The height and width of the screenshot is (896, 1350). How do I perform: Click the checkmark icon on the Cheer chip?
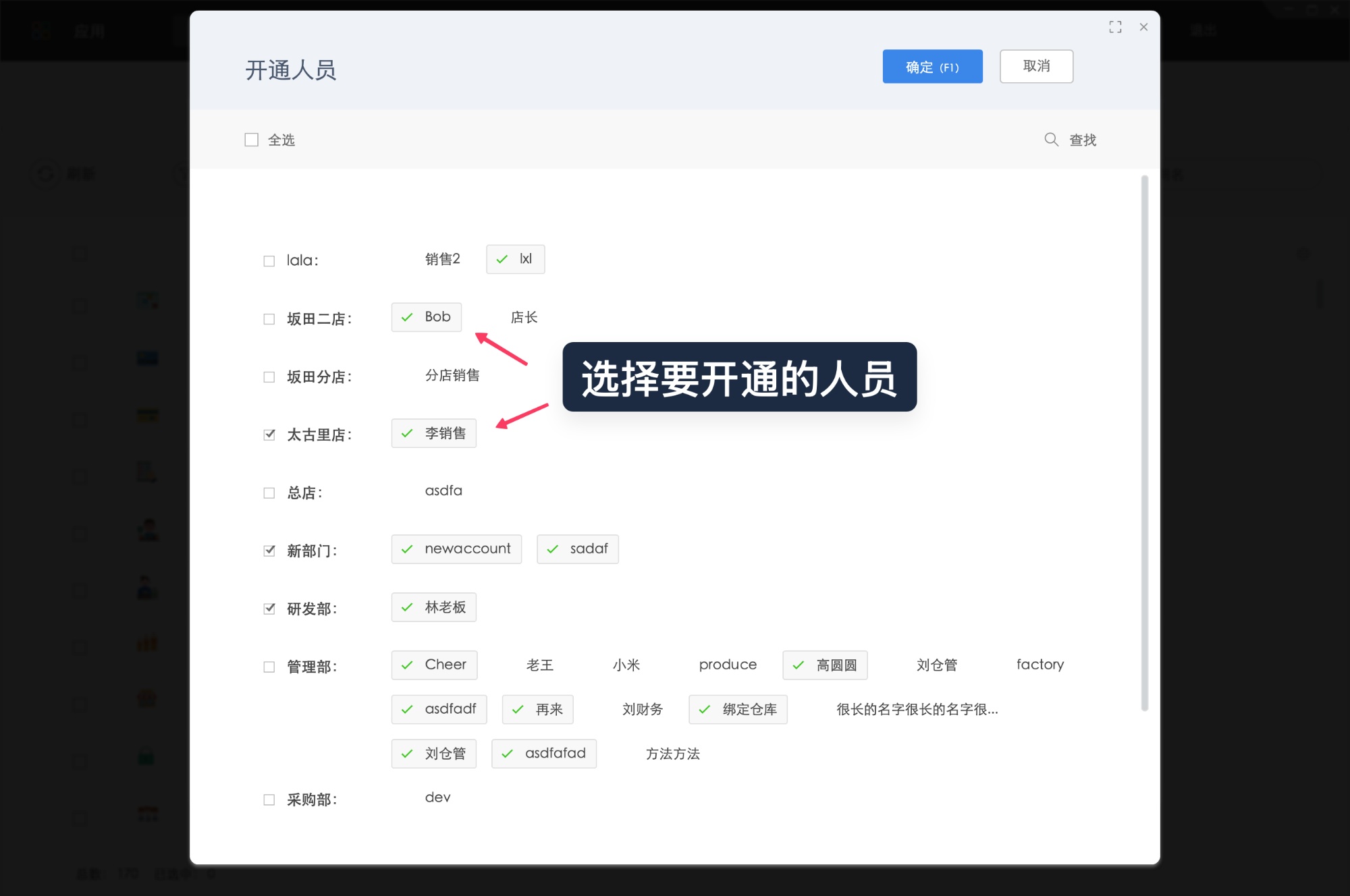click(408, 665)
